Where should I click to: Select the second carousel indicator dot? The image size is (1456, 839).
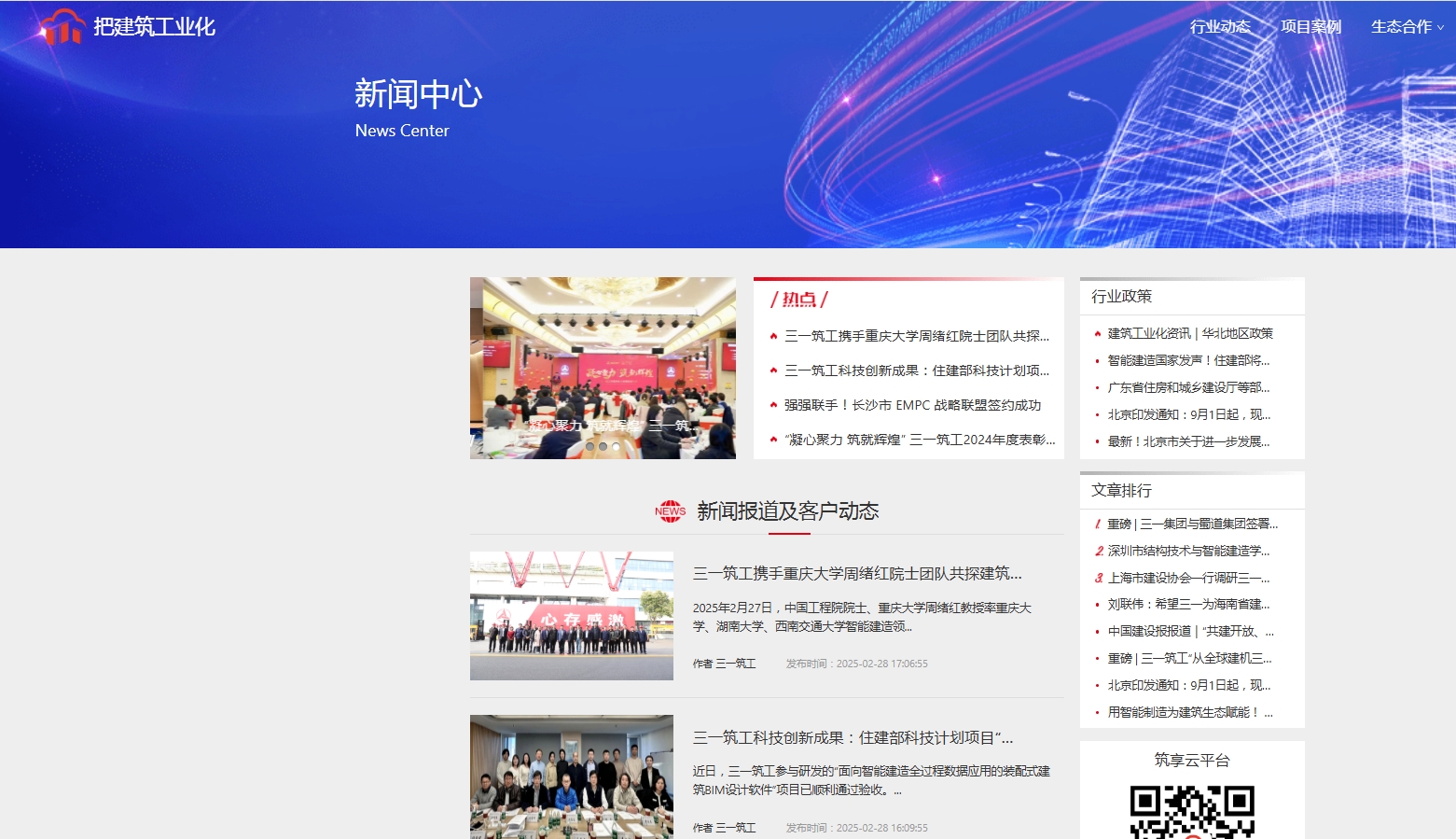point(603,447)
